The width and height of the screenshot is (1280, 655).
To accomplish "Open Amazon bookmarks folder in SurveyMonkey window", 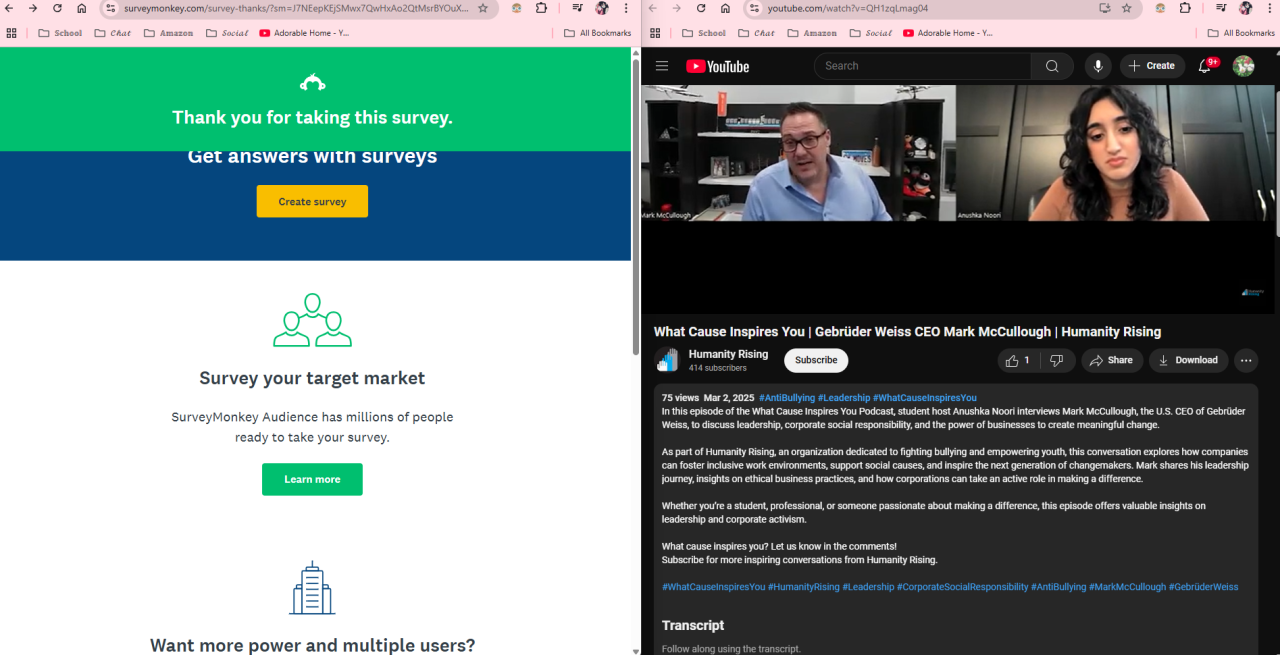I will [x=168, y=33].
